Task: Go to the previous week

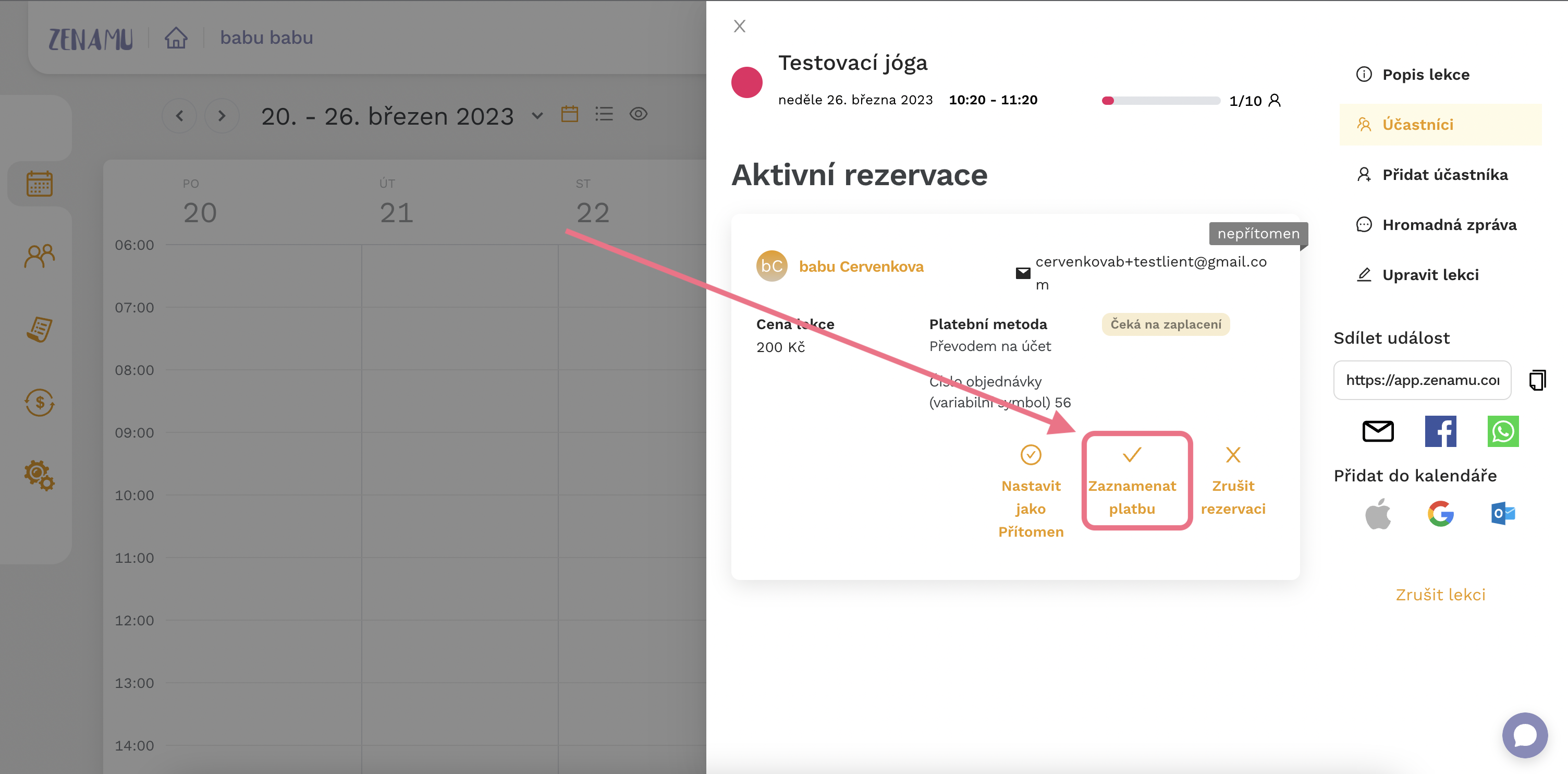Action: coord(179,116)
